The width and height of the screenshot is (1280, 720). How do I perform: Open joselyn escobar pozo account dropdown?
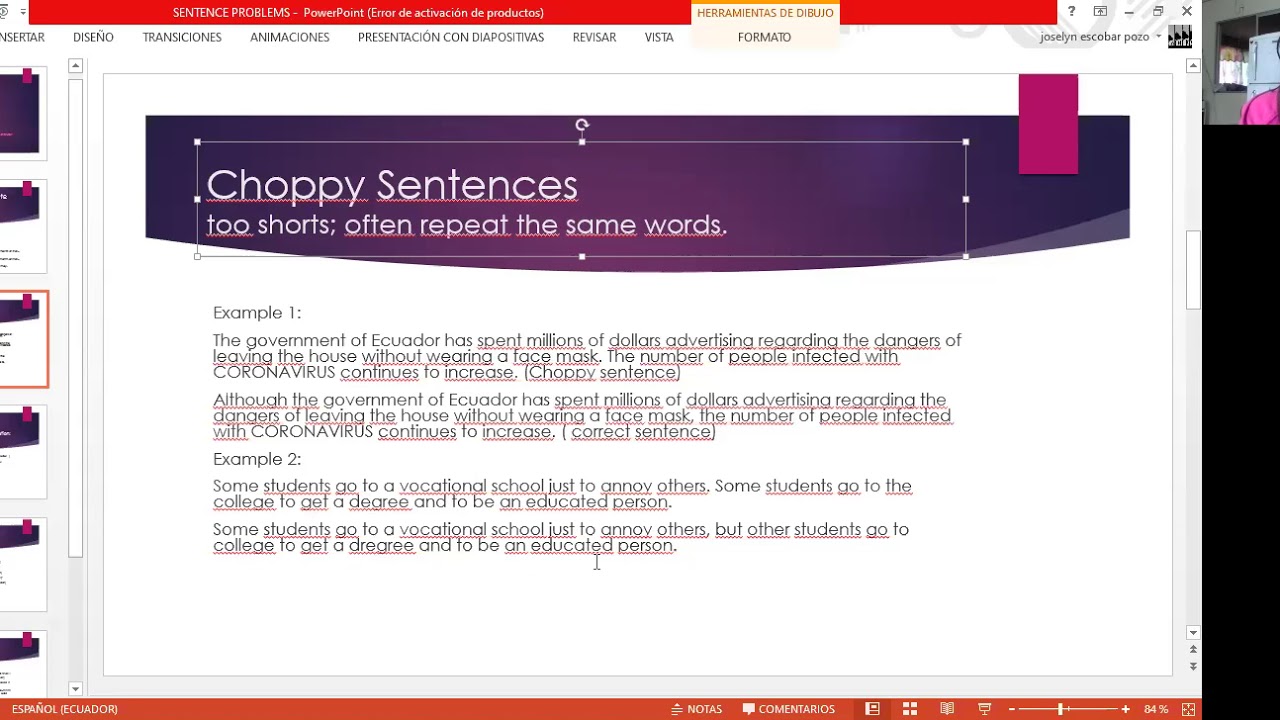point(1158,37)
